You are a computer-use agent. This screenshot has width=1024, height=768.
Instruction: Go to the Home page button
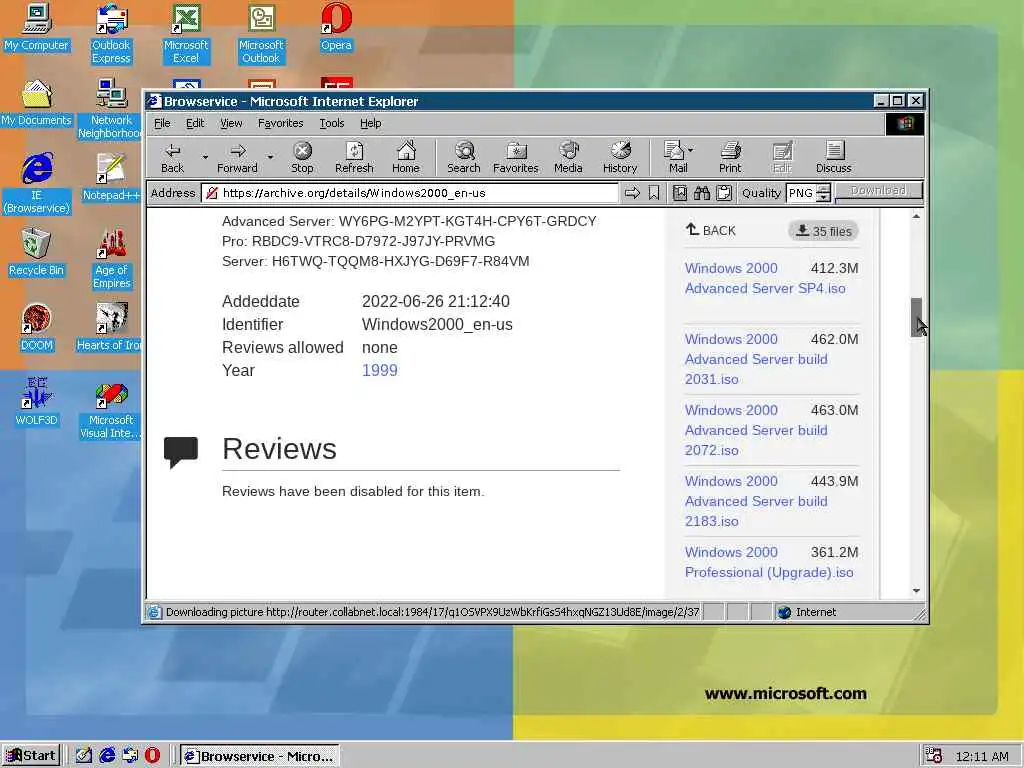click(406, 157)
